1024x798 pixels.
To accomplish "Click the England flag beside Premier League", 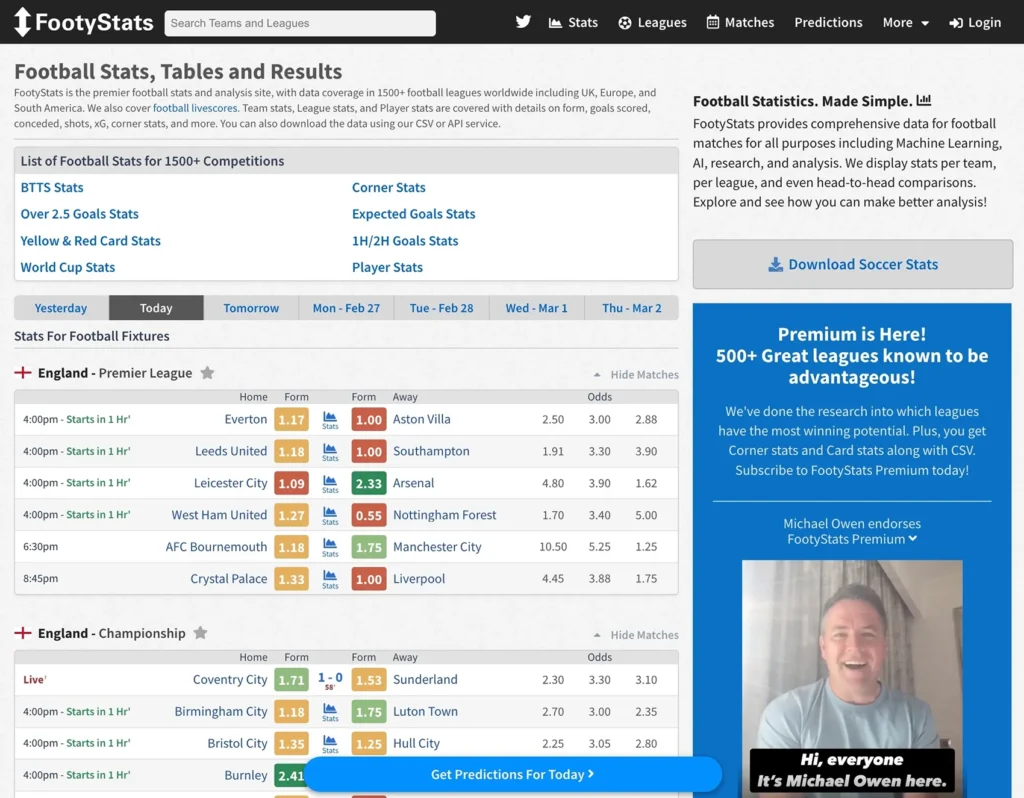I will click(x=23, y=373).
